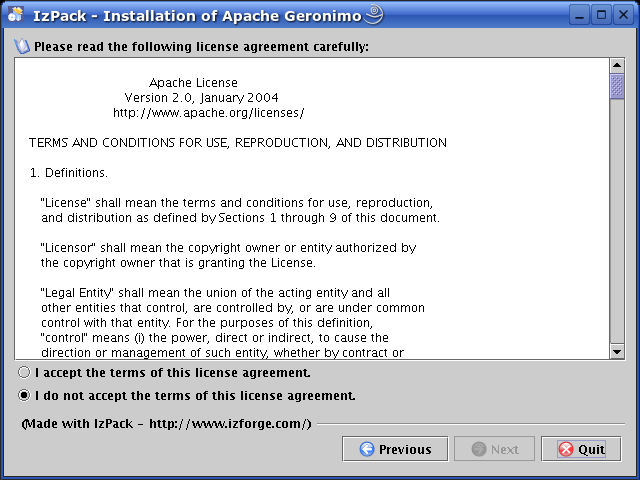
Task: Click the 'Made with IzPack' footer text
Action: [167, 424]
